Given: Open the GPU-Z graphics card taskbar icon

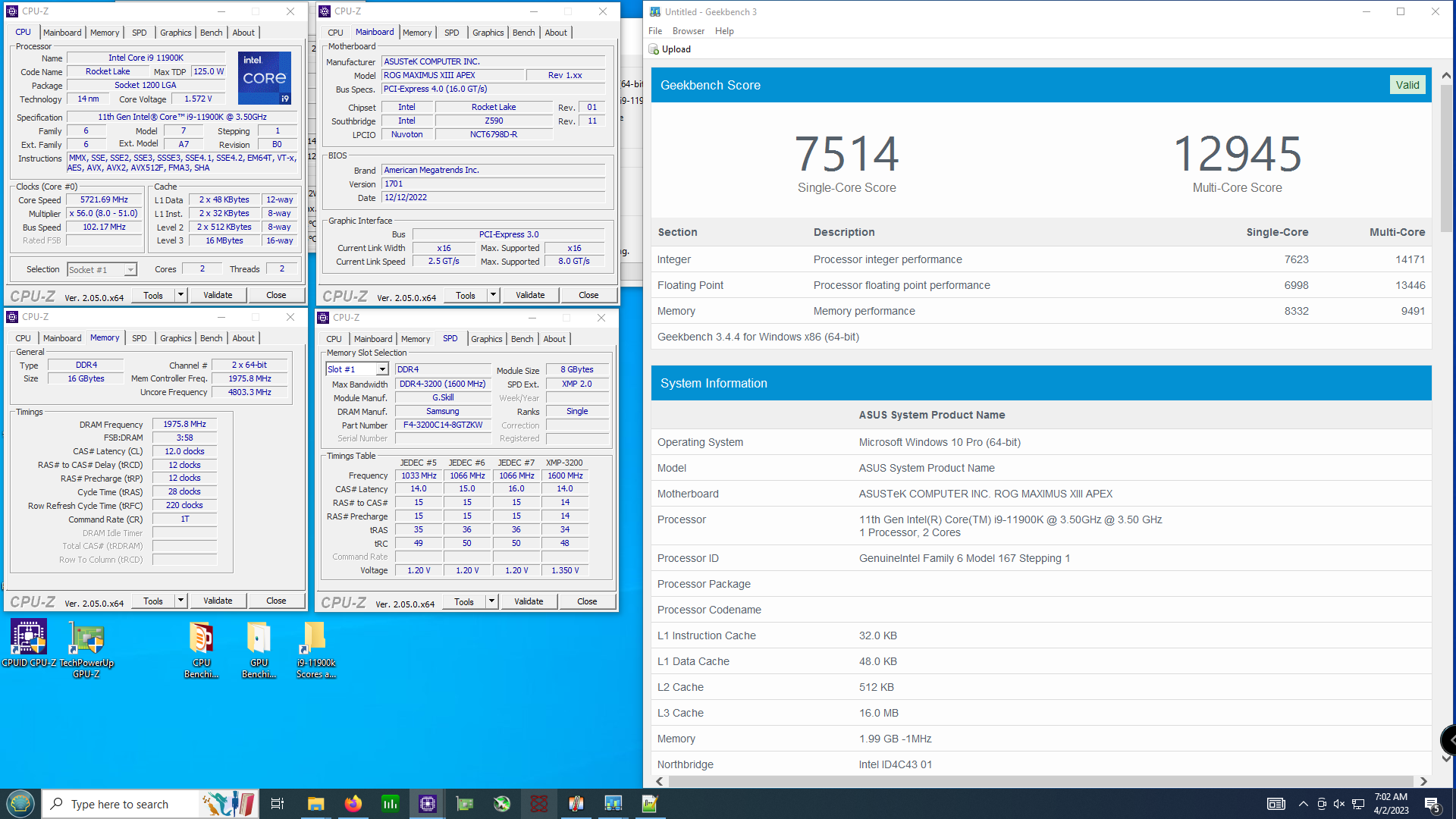Looking at the screenshot, I should (464, 804).
